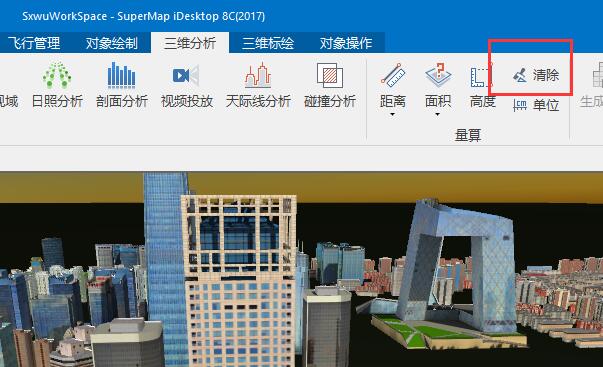603x367 pixels.
Task: Expand the 距离 dropdown arrow
Action: [x=392, y=114]
